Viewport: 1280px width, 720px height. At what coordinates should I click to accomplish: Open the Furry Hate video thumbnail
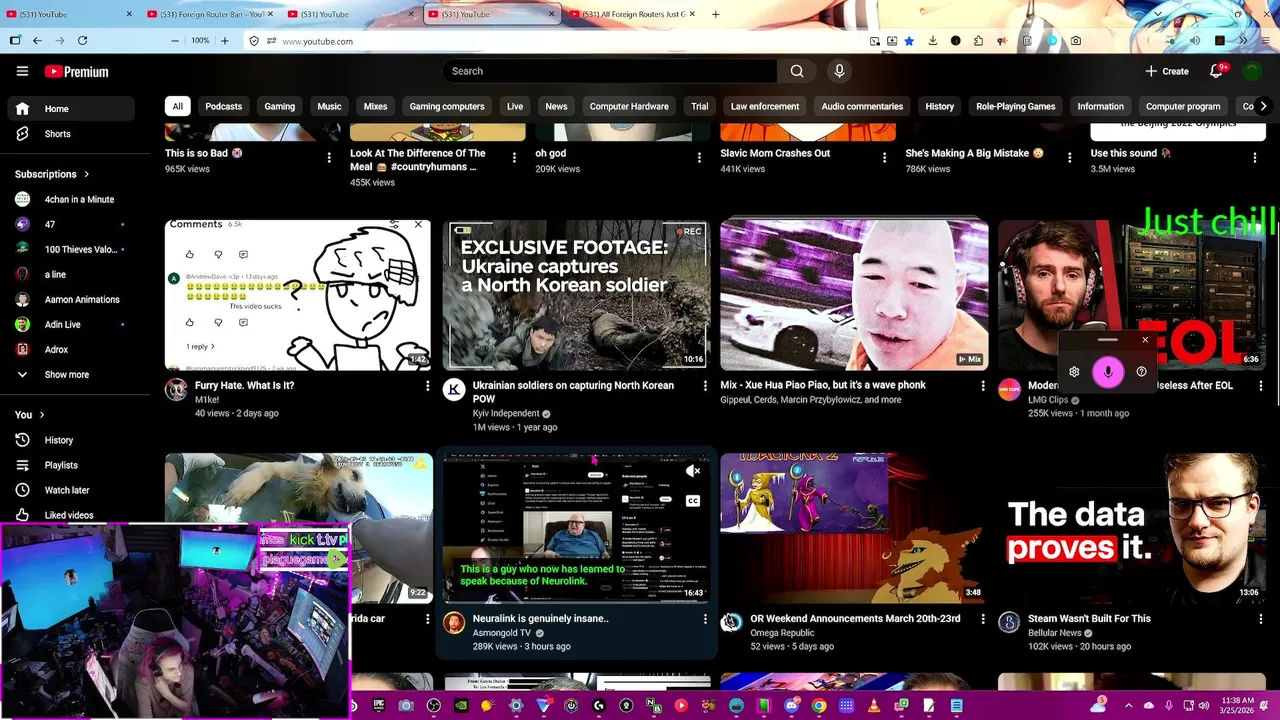click(298, 295)
